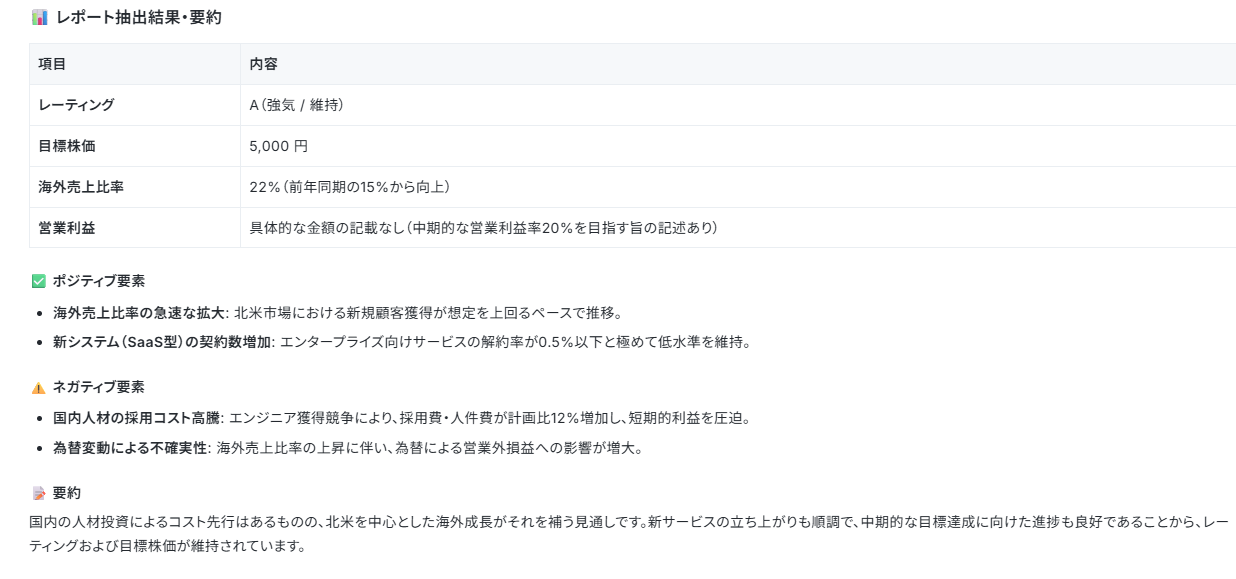Click the 5,000 円 target price value
Viewport: 1236px width, 579px height.
point(278,146)
